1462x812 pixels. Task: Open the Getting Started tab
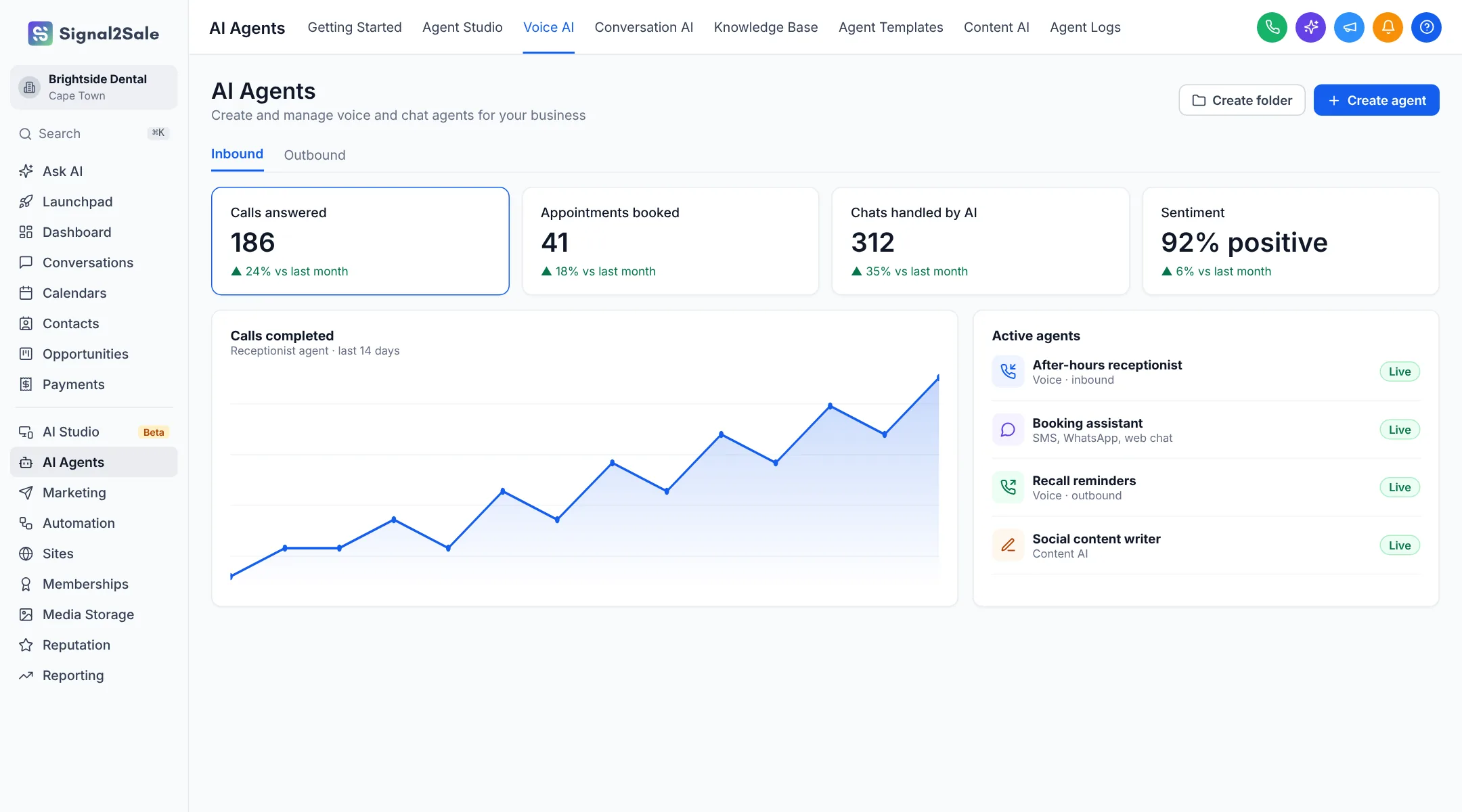pyautogui.click(x=355, y=27)
